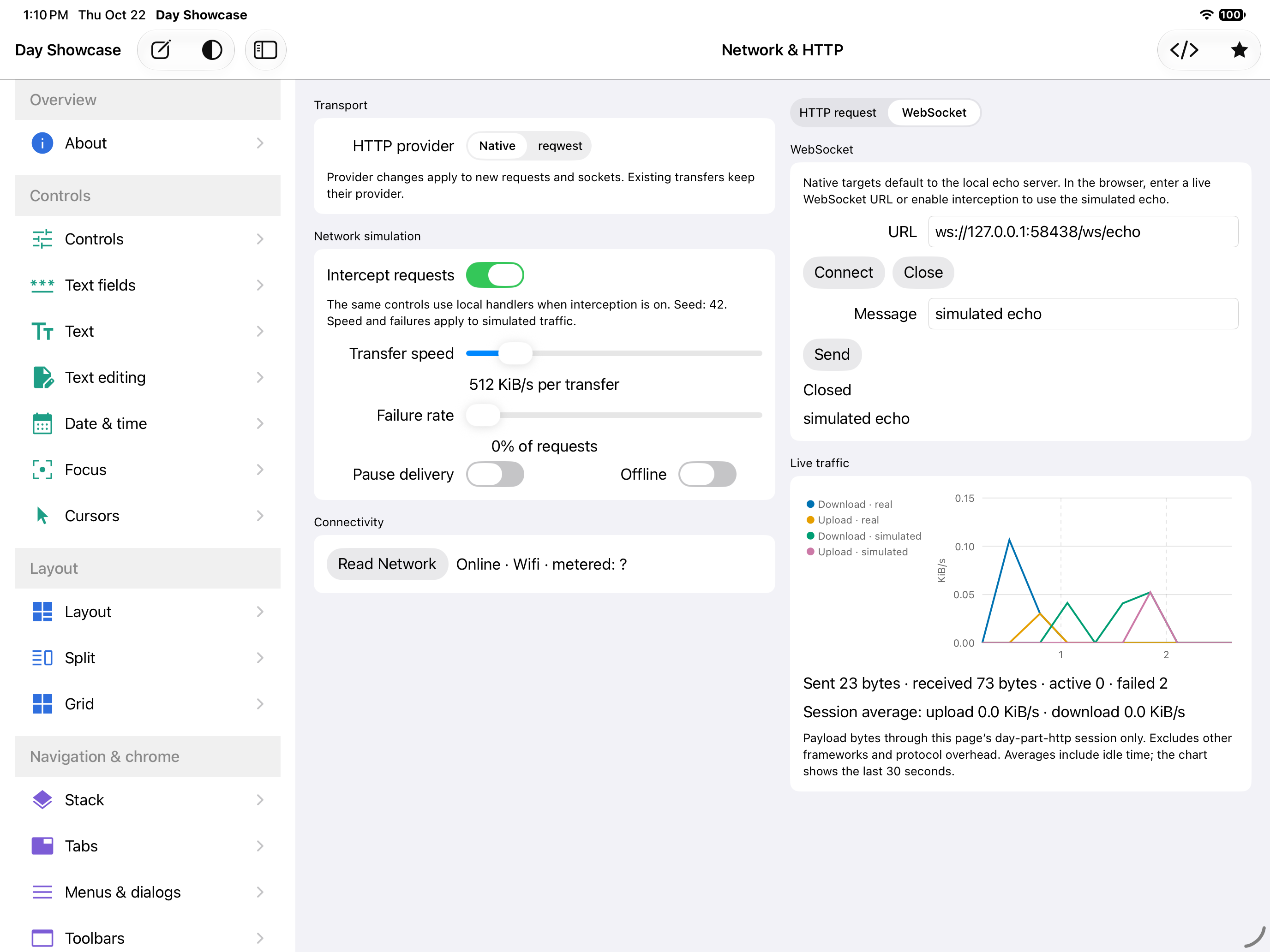The height and width of the screenshot is (952, 1270).
Task: Click the Focus brackets icon
Action: [42, 470]
